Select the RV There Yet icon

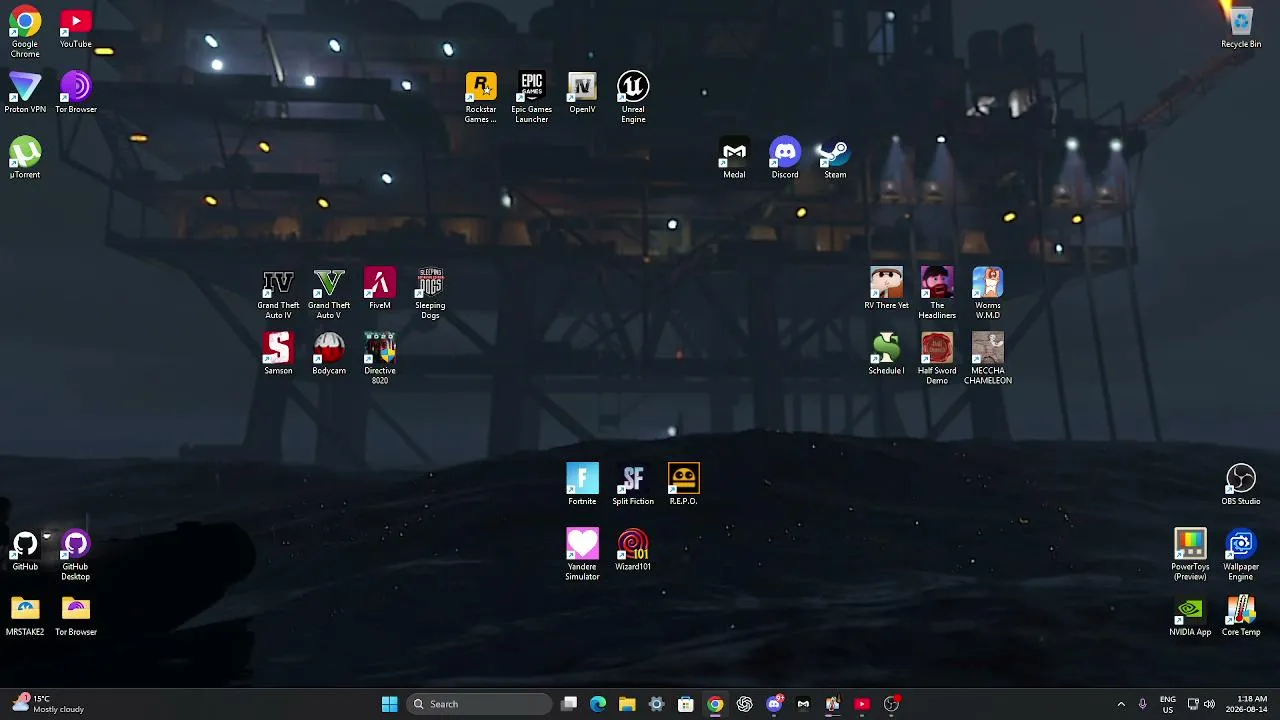pos(886,289)
